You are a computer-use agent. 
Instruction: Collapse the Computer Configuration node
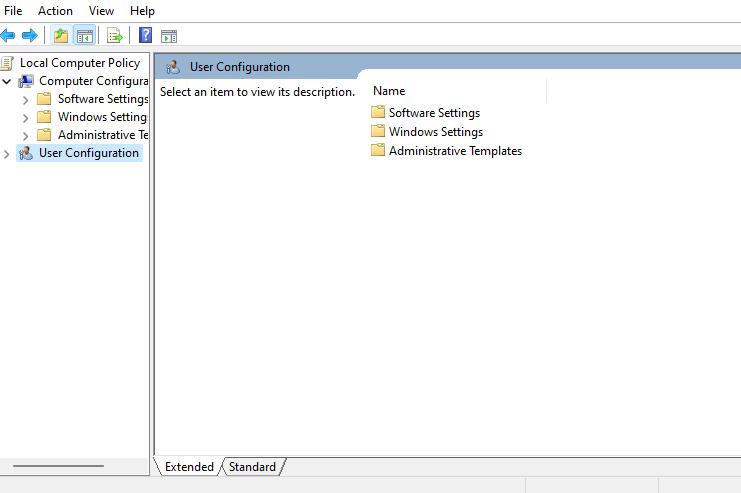7,81
